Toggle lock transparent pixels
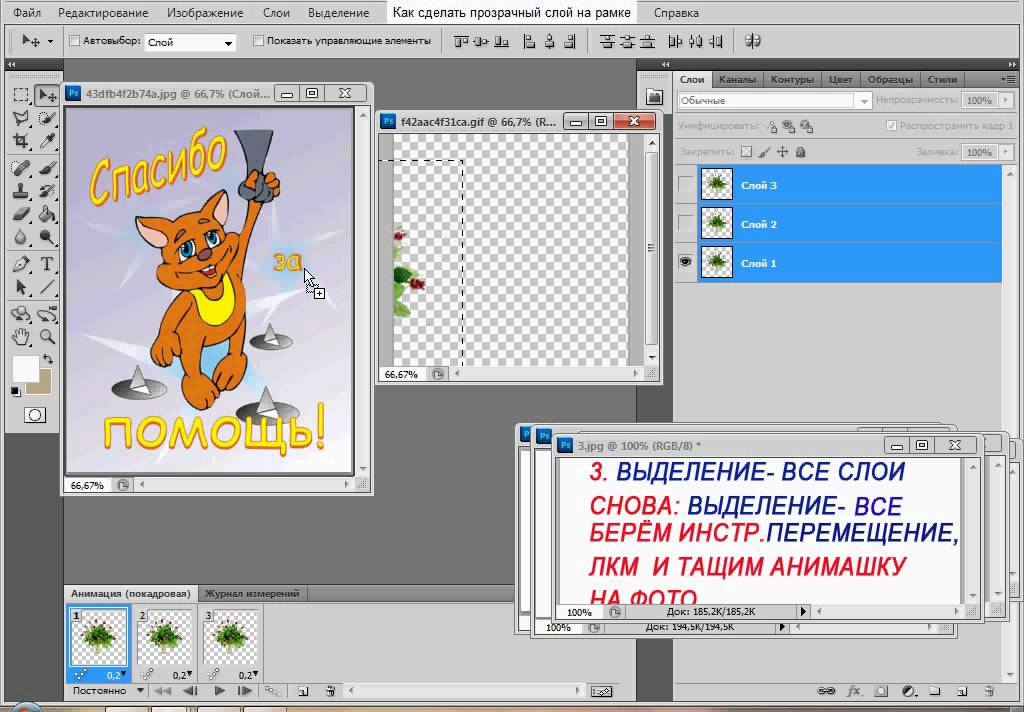Viewport: 1024px width, 712px height. (x=746, y=152)
